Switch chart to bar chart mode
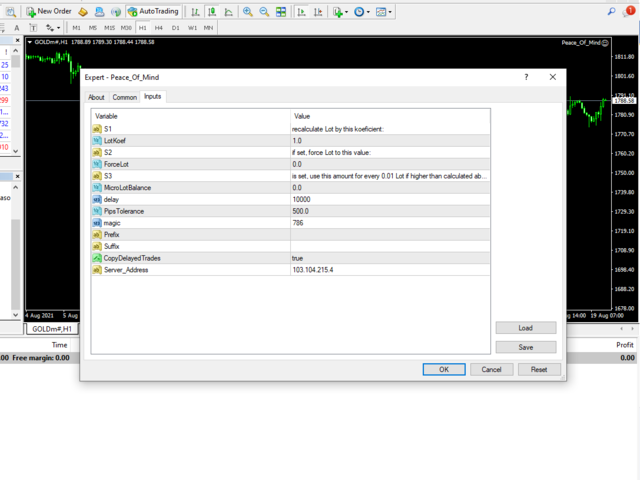Screen dimensions: 640x480 point(196,12)
